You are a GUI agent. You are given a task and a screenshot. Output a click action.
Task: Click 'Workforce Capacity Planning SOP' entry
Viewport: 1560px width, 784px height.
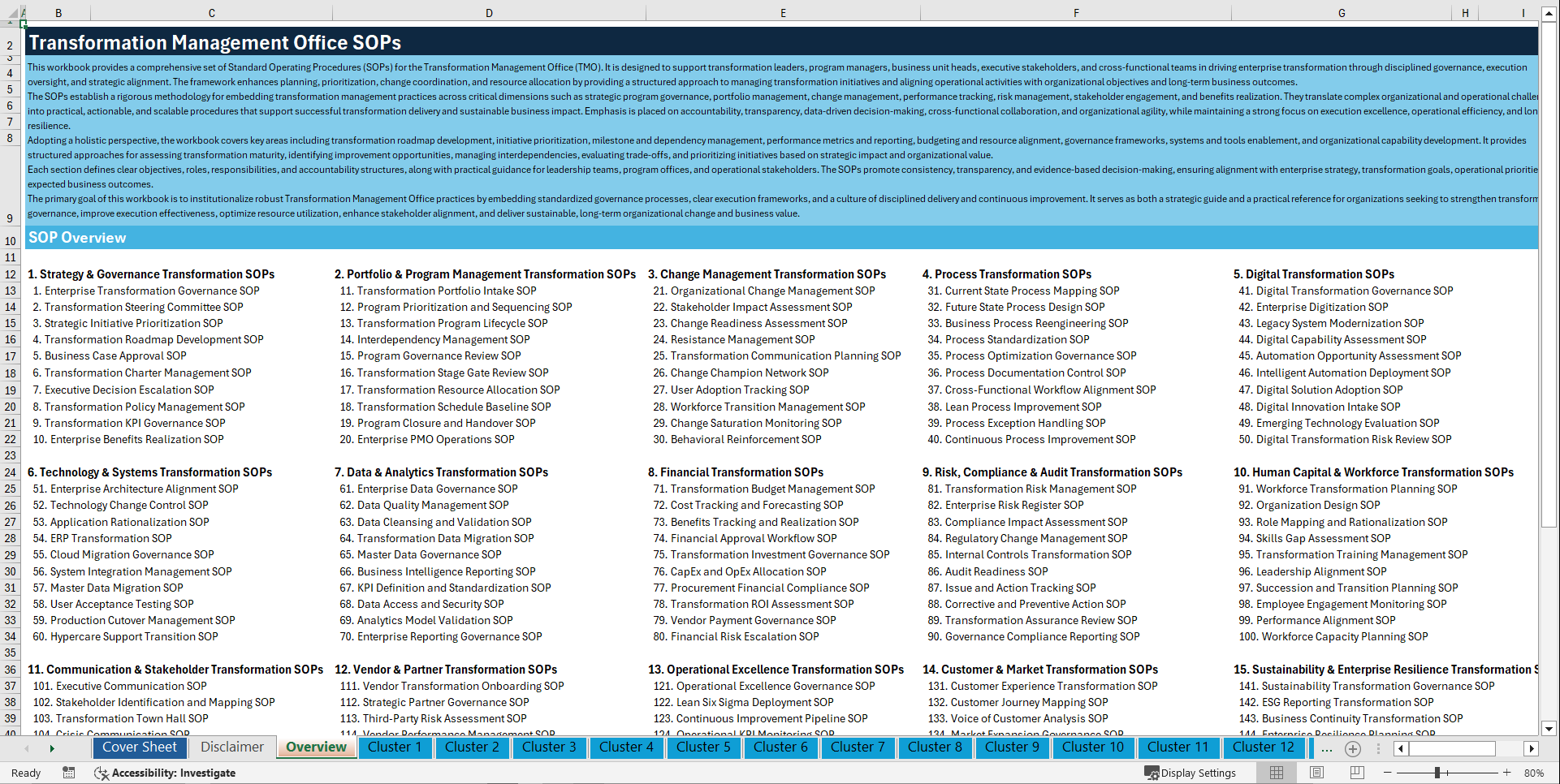point(1345,636)
